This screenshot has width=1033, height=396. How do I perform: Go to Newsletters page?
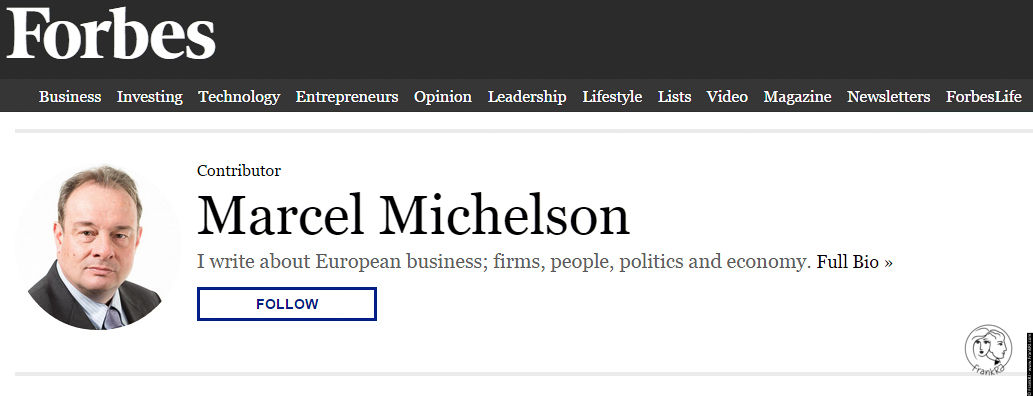point(889,97)
